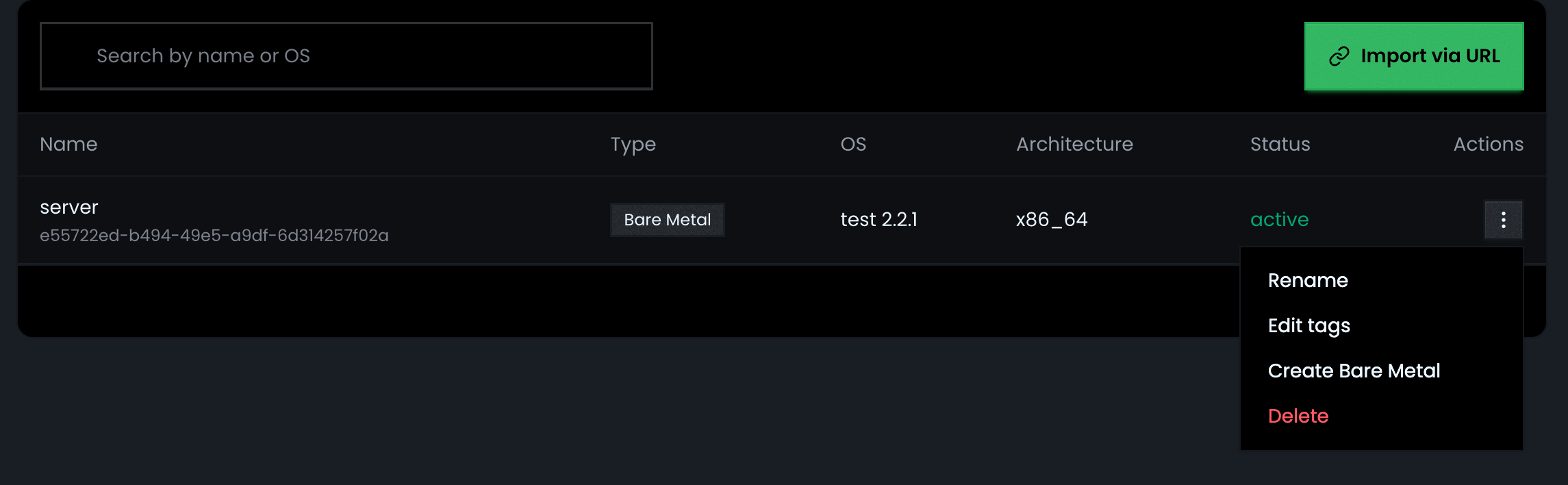Click the OS column header

[x=853, y=144]
